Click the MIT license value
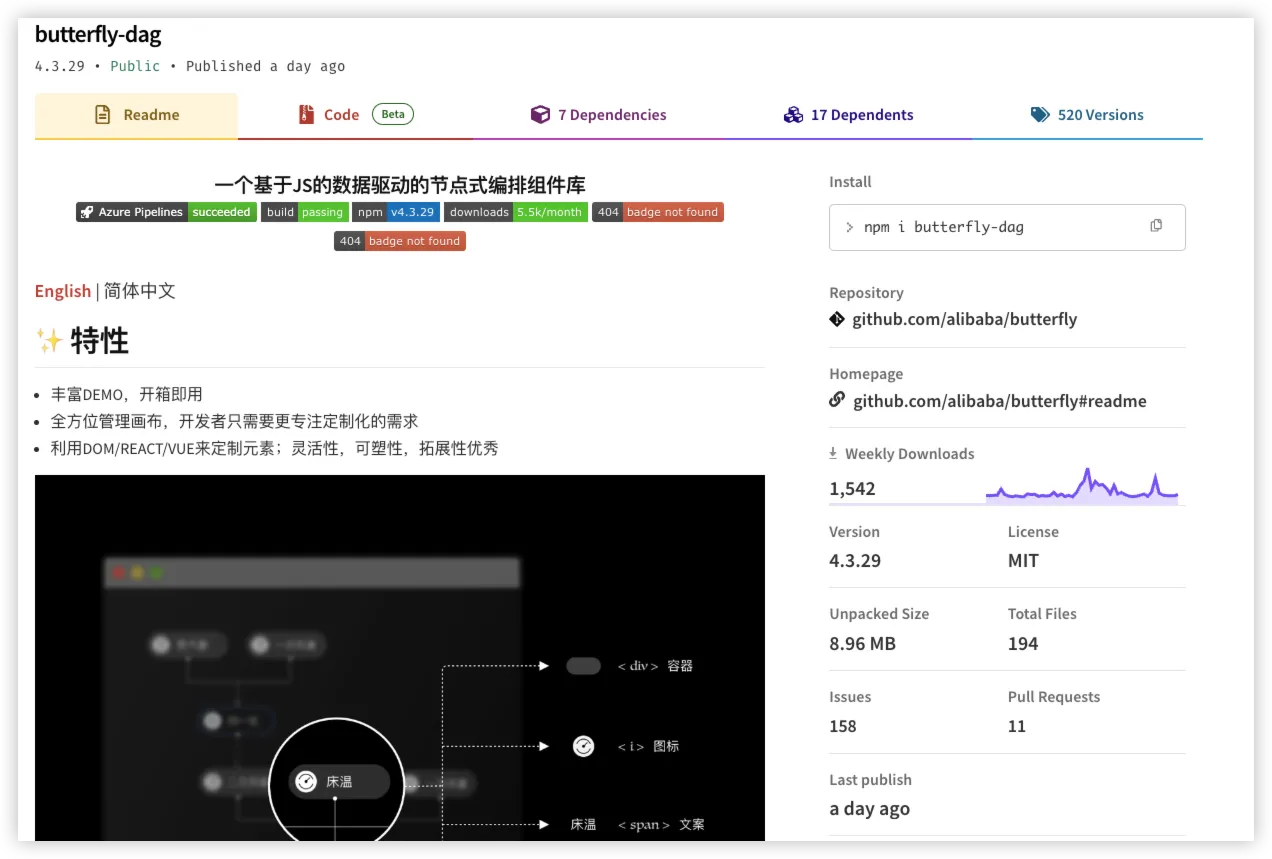1272x859 pixels. (1023, 561)
